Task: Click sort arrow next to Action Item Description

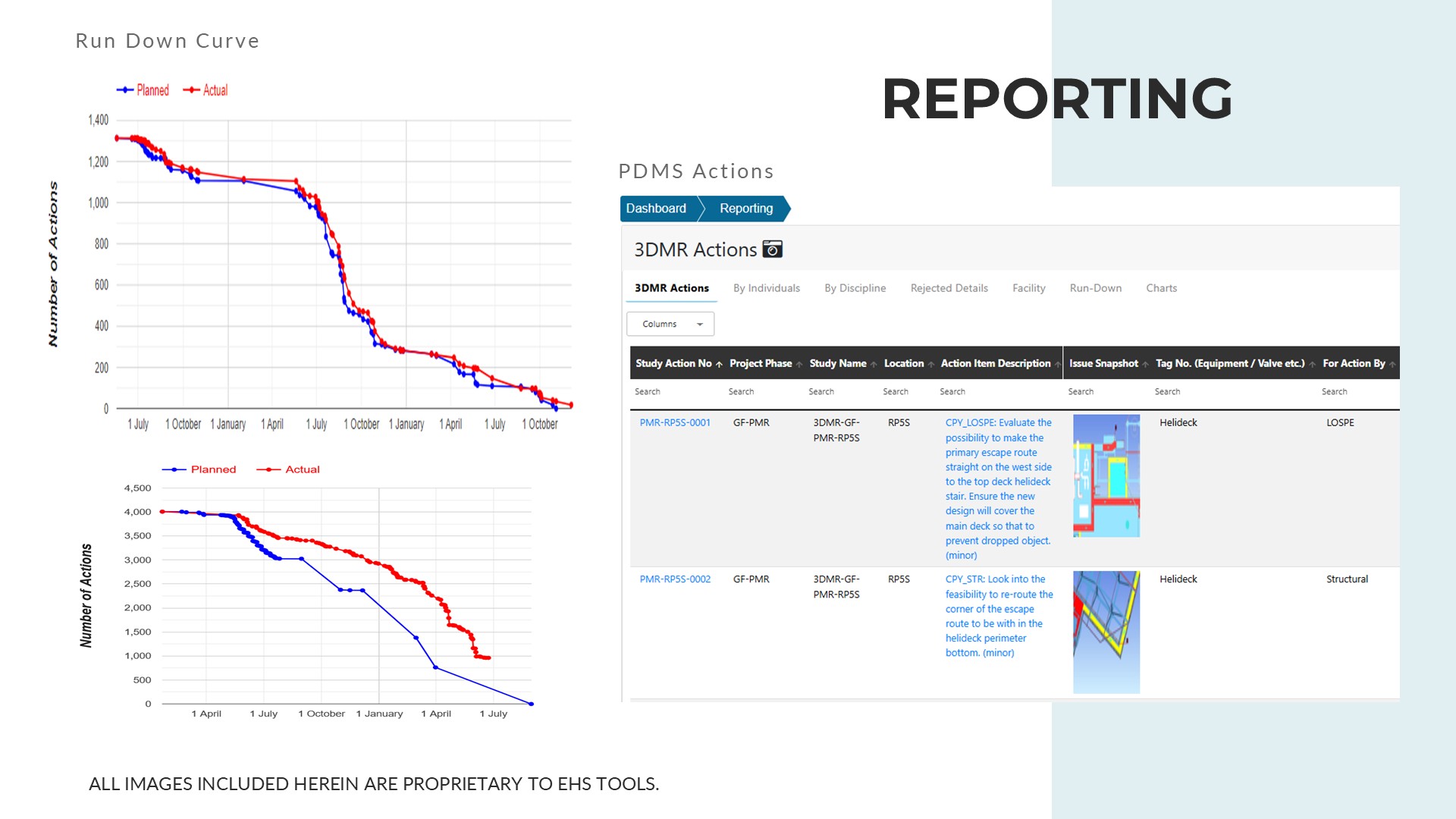Action: point(1058,364)
